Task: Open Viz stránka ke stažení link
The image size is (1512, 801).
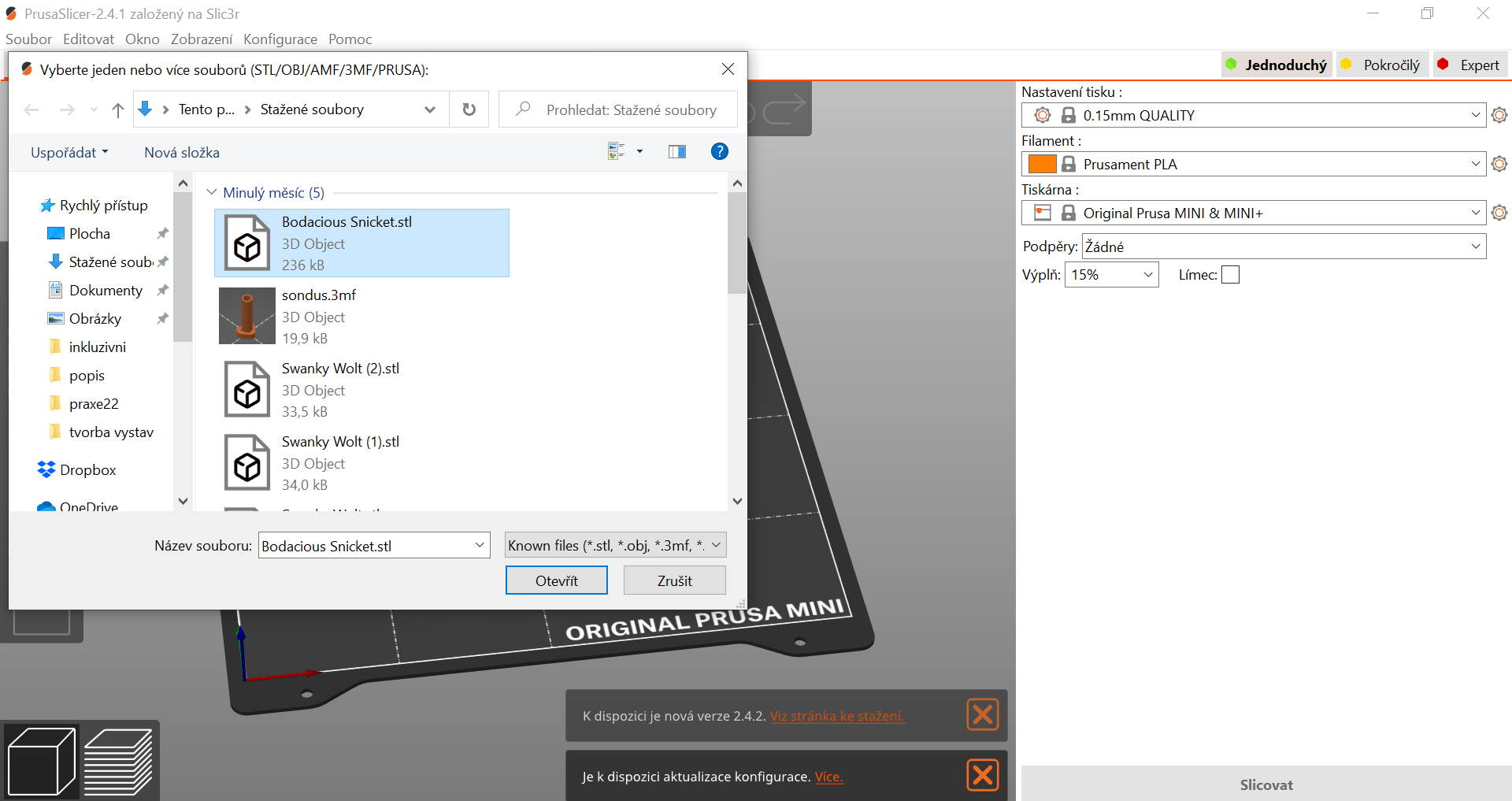Action: (x=837, y=716)
